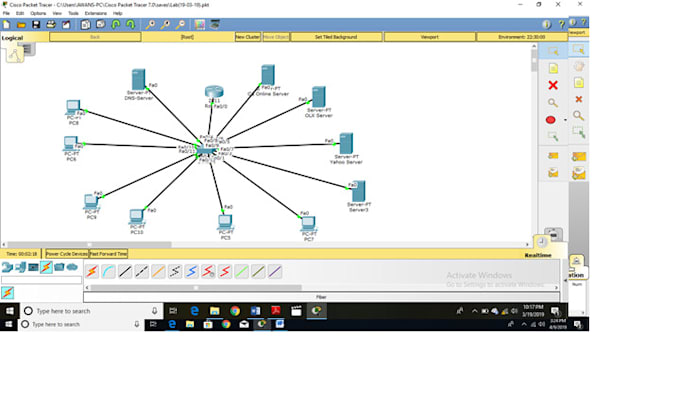Click the New Cluster button

(x=248, y=37)
